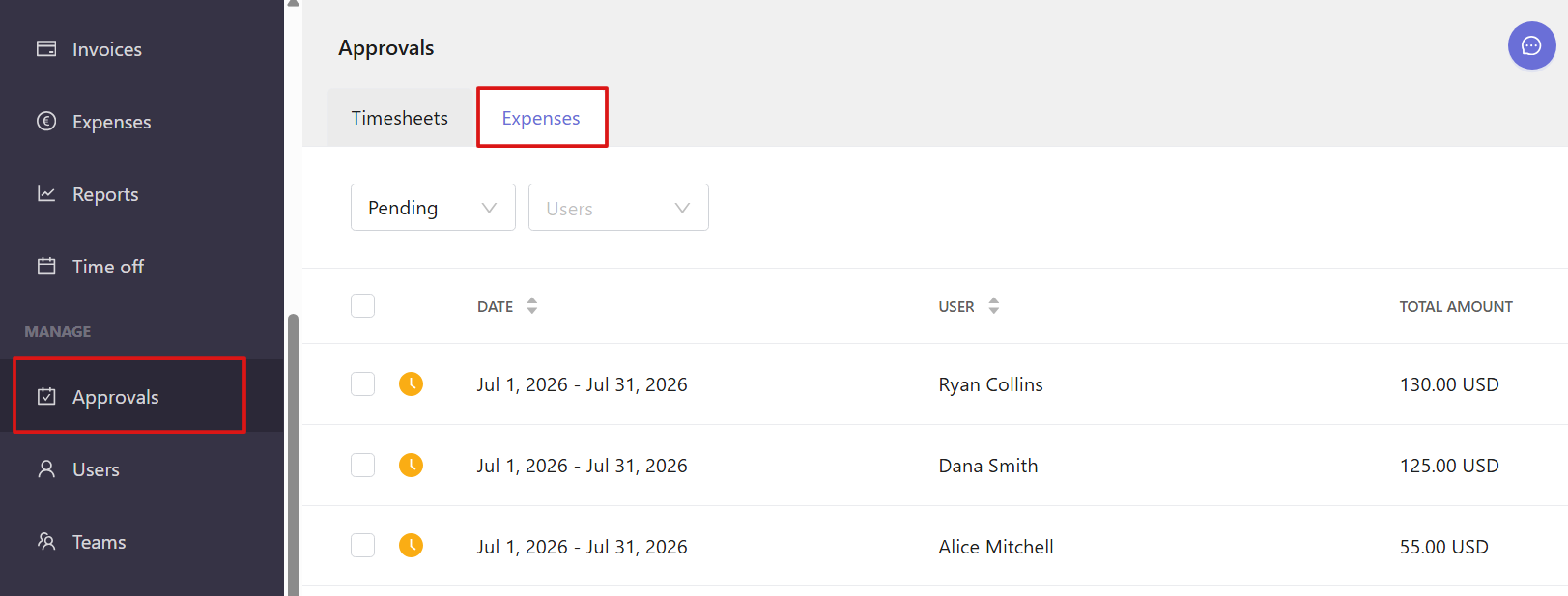Click pending clock icon for Dana Smith
Screen dimensions: 1568x596
(411, 465)
